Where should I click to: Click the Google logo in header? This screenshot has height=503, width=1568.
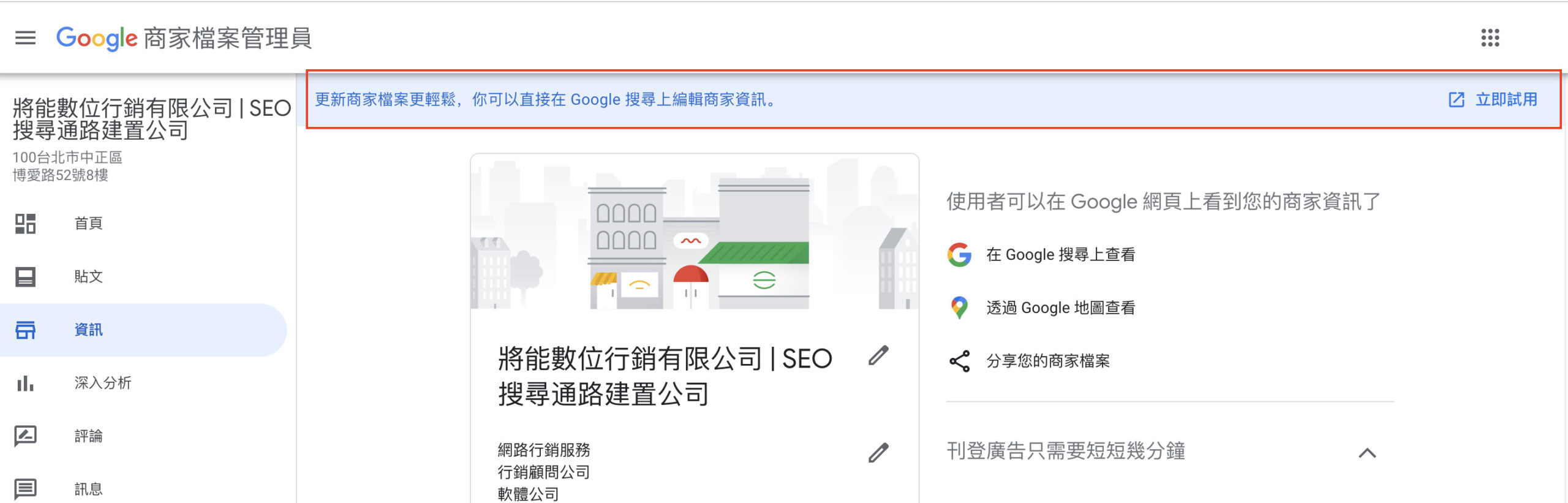coord(97,38)
